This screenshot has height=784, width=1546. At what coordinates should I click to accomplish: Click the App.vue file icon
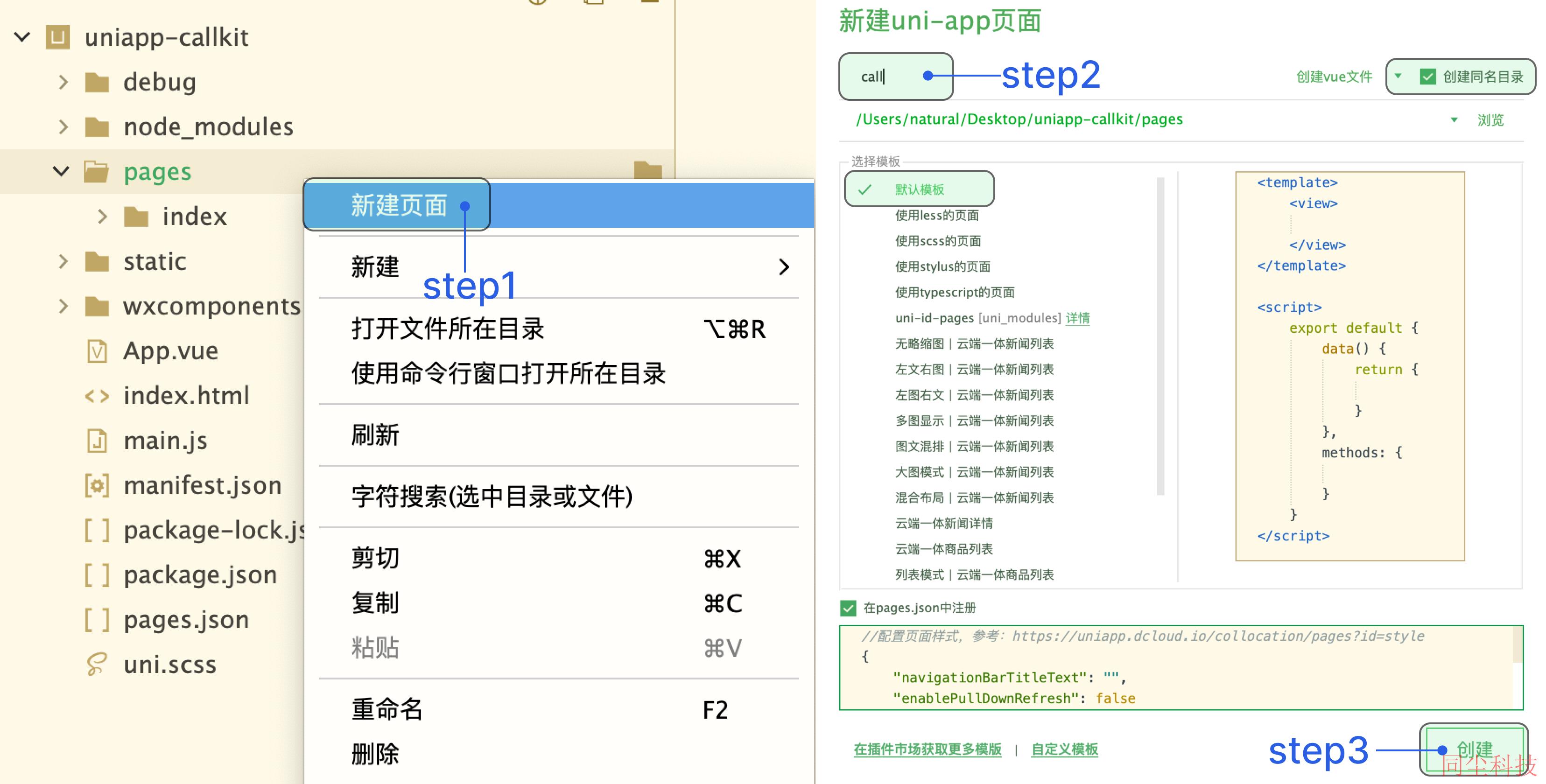pos(97,351)
